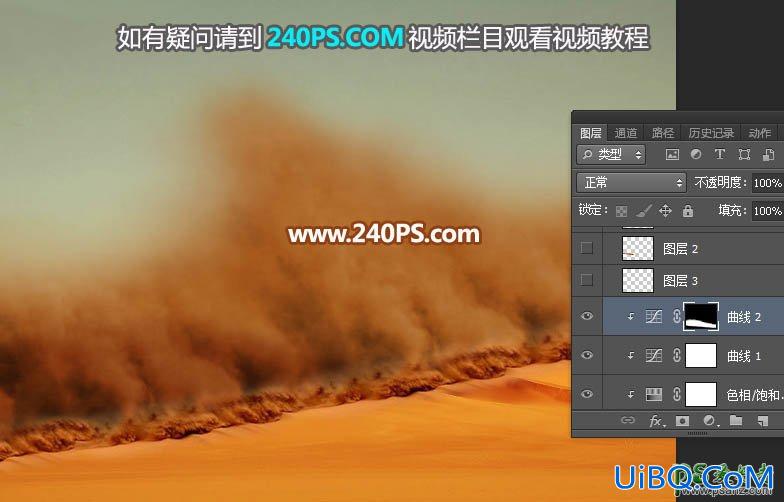Toggle lock position icon
The height and width of the screenshot is (502, 784).
665,210
